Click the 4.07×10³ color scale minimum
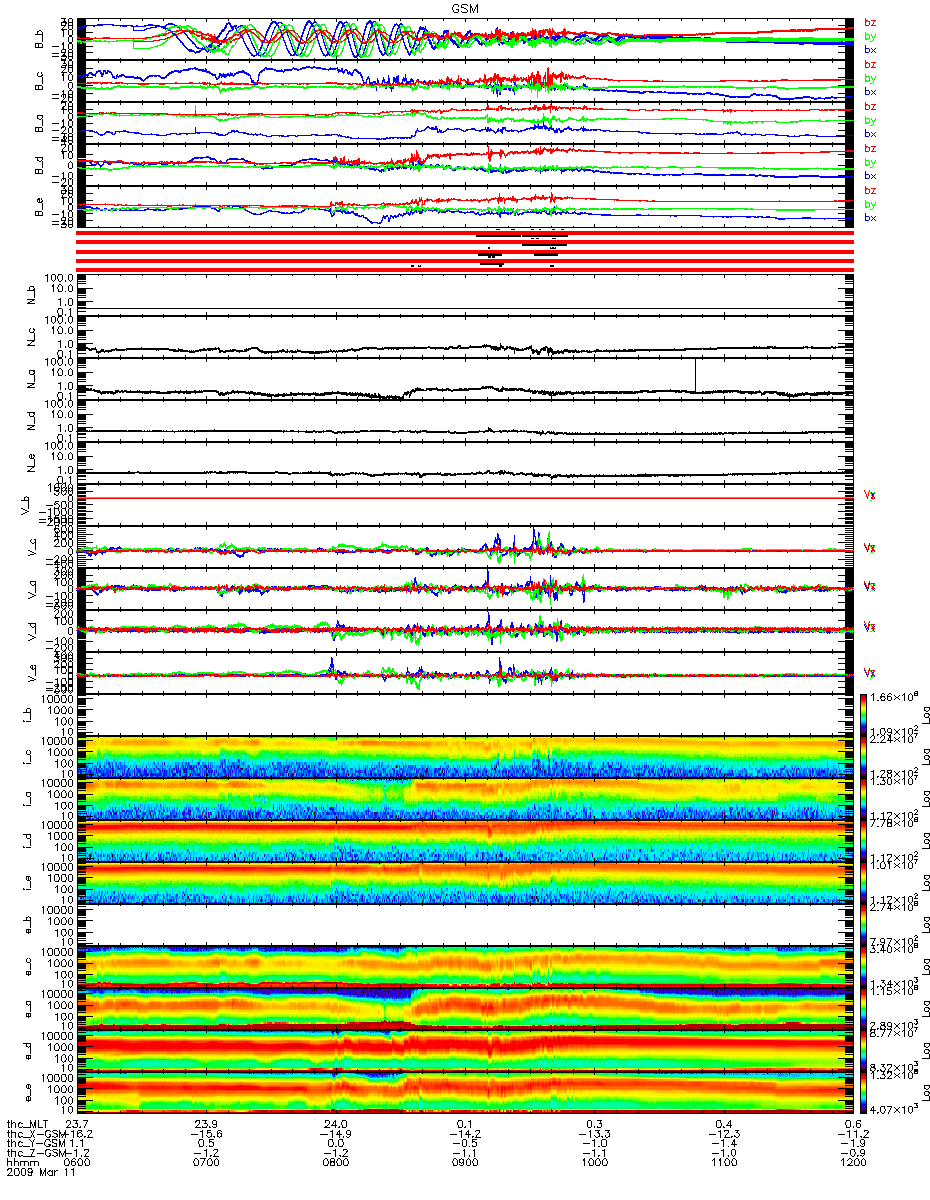The image size is (930, 1200). [x=892, y=1110]
